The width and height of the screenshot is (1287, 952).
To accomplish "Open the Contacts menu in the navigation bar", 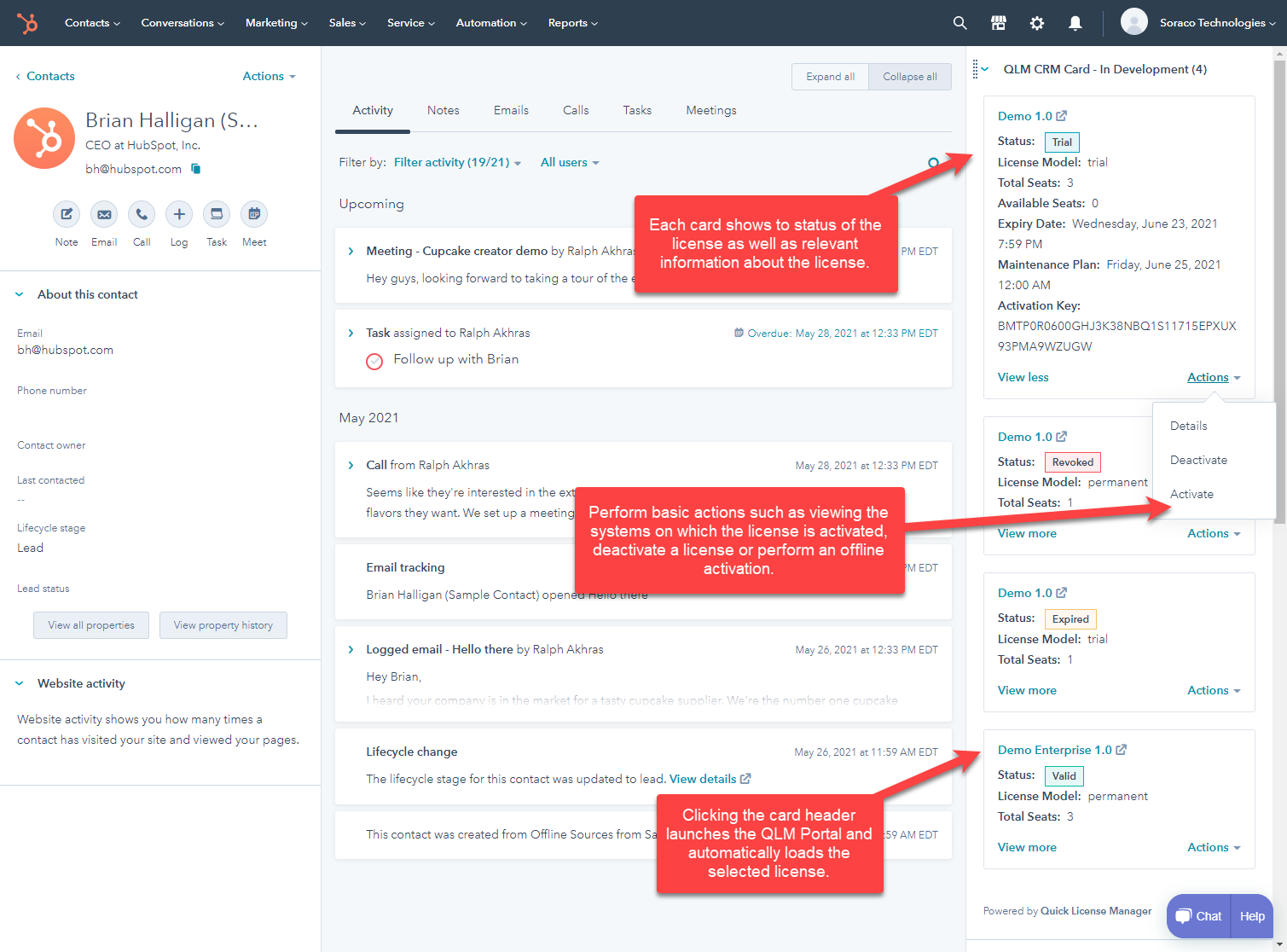I will [92, 23].
